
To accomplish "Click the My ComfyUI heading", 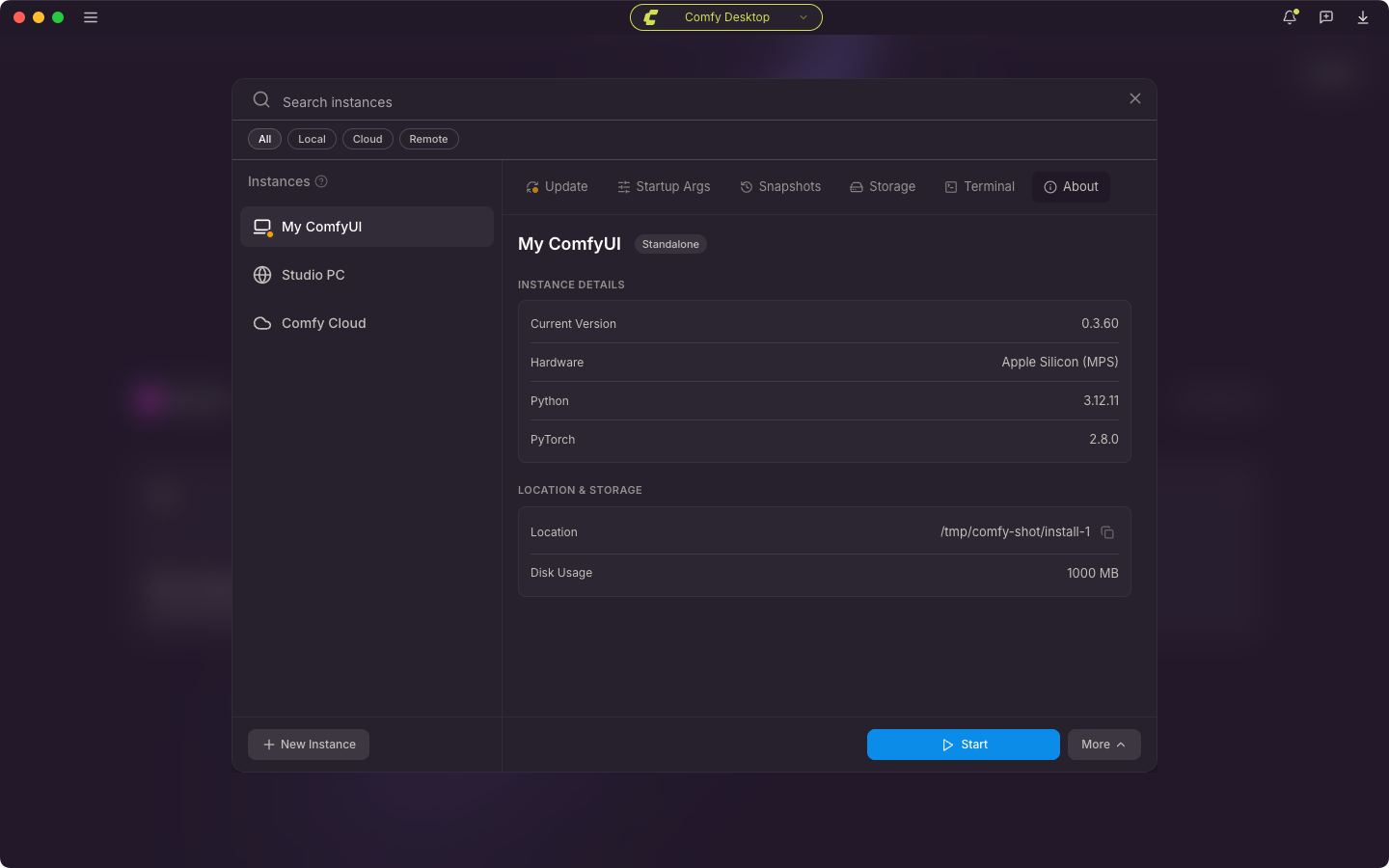I will 569,244.
